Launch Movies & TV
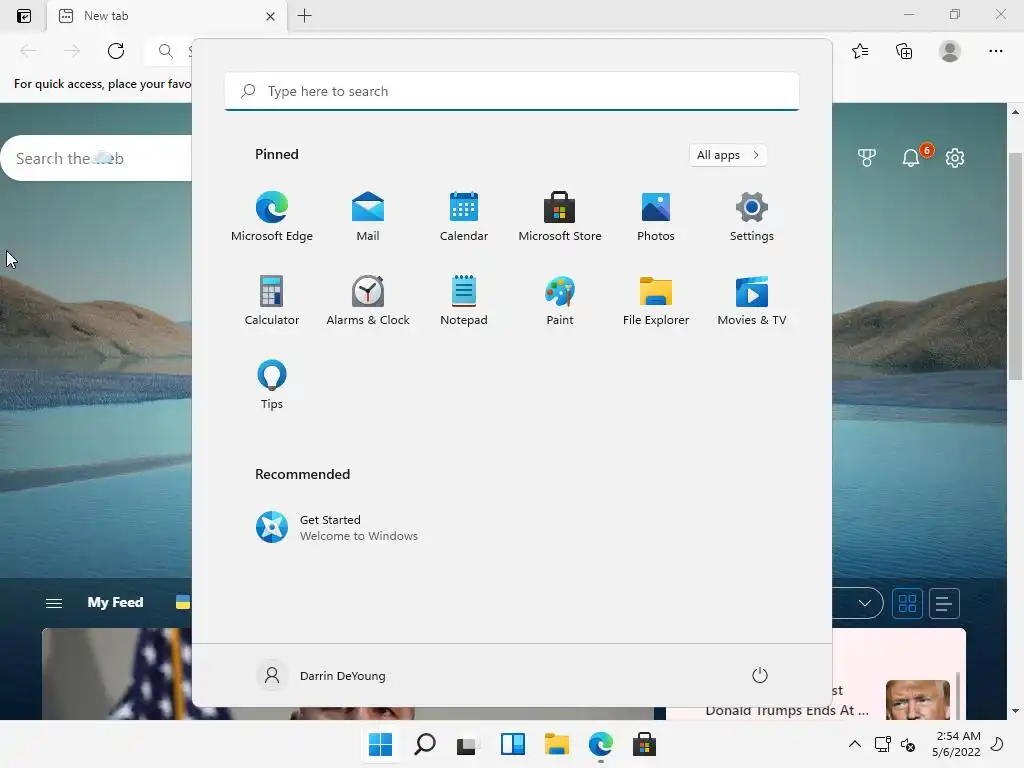 tap(752, 301)
